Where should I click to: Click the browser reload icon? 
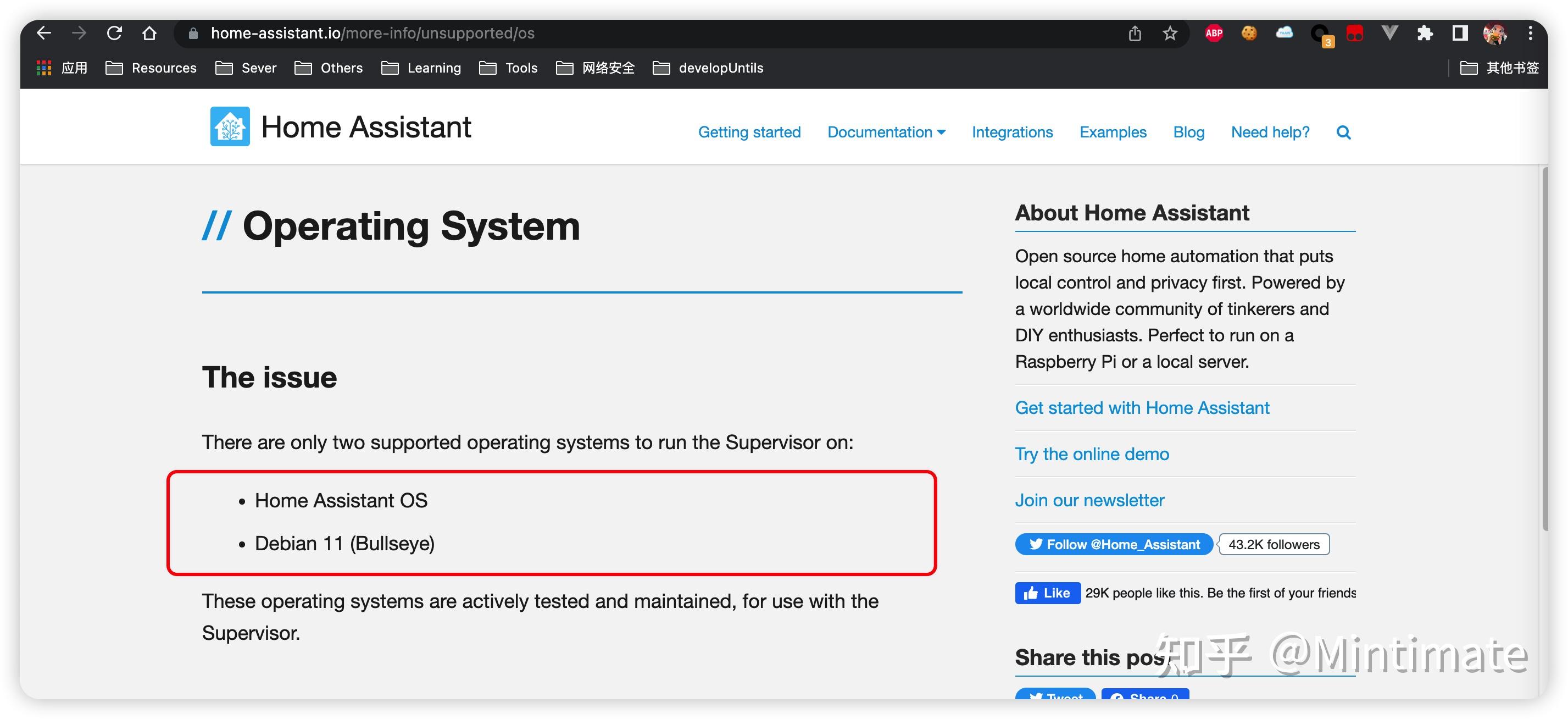(x=114, y=33)
